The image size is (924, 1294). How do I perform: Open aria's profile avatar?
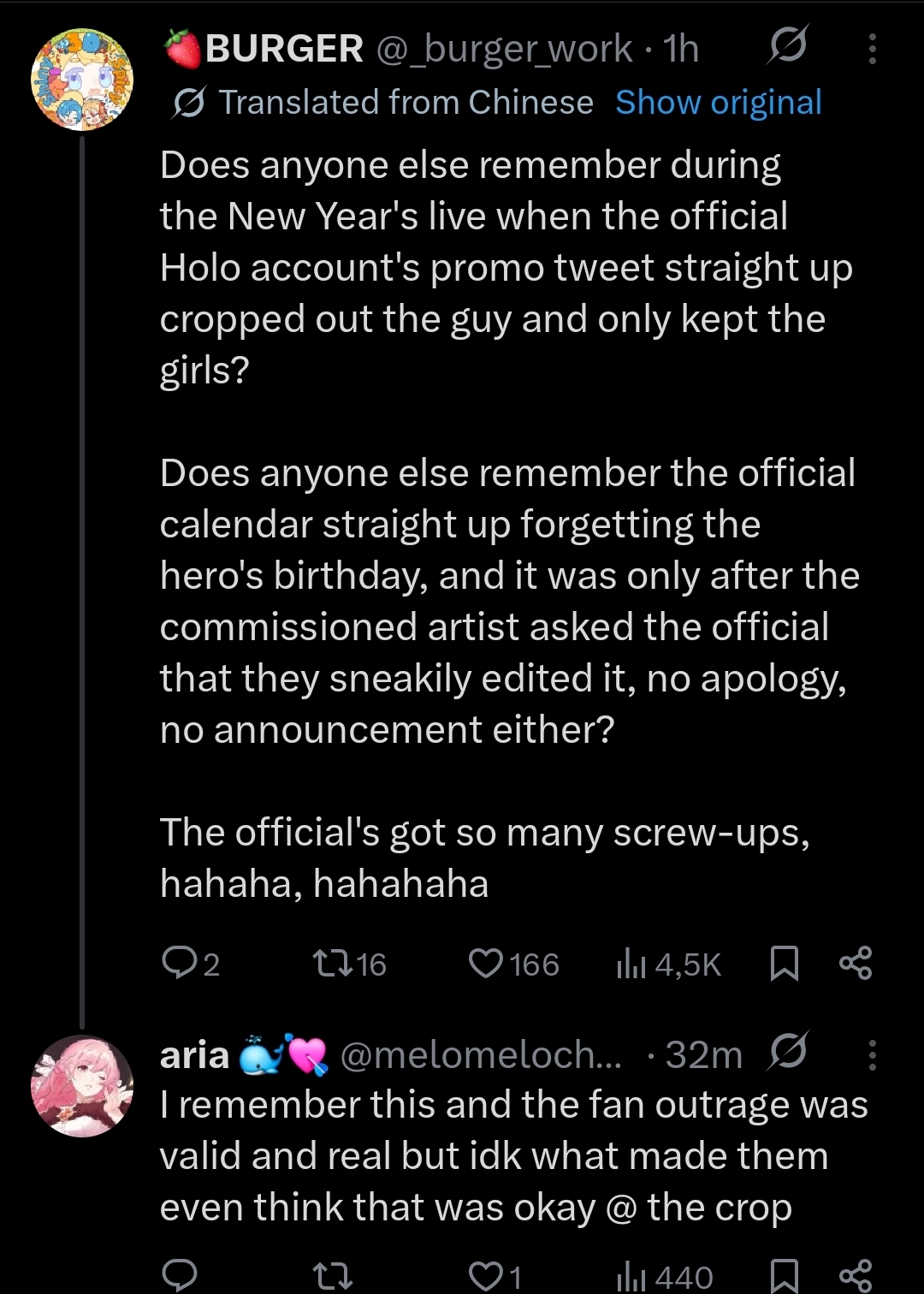82,1086
